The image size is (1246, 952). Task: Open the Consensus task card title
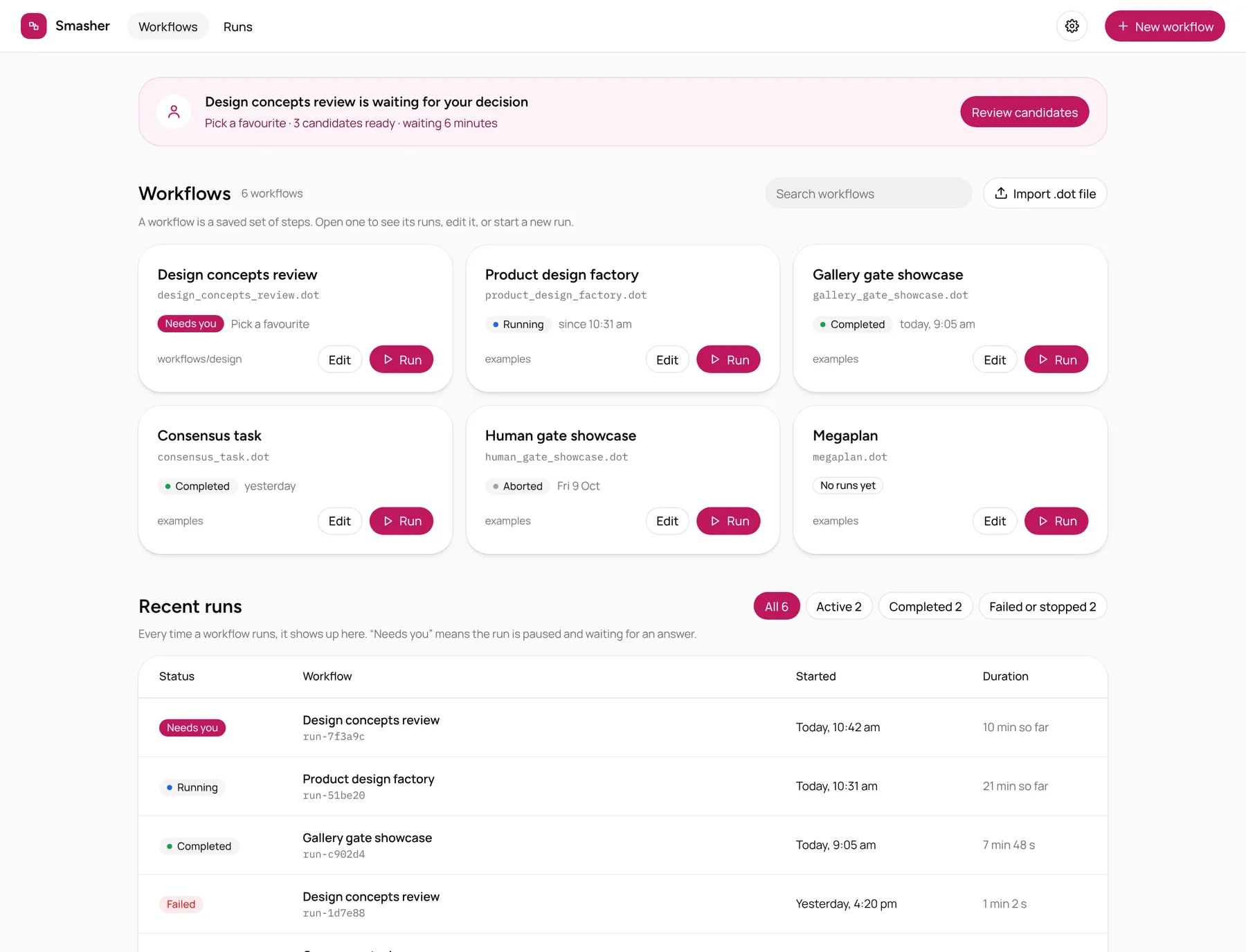pos(209,436)
